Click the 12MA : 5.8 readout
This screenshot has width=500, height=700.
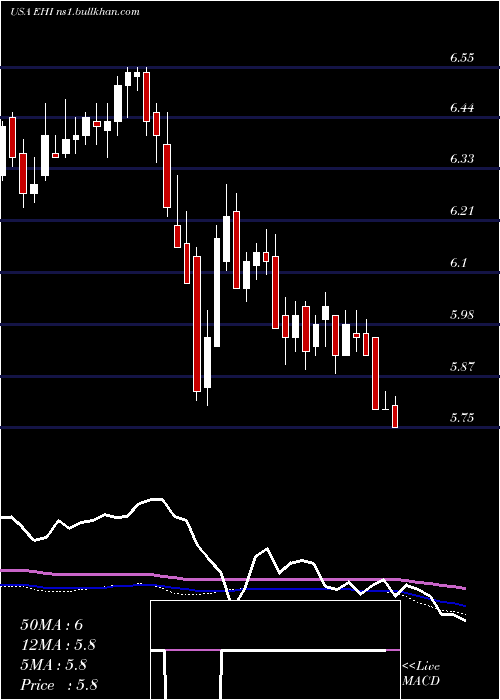pos(58,645)
